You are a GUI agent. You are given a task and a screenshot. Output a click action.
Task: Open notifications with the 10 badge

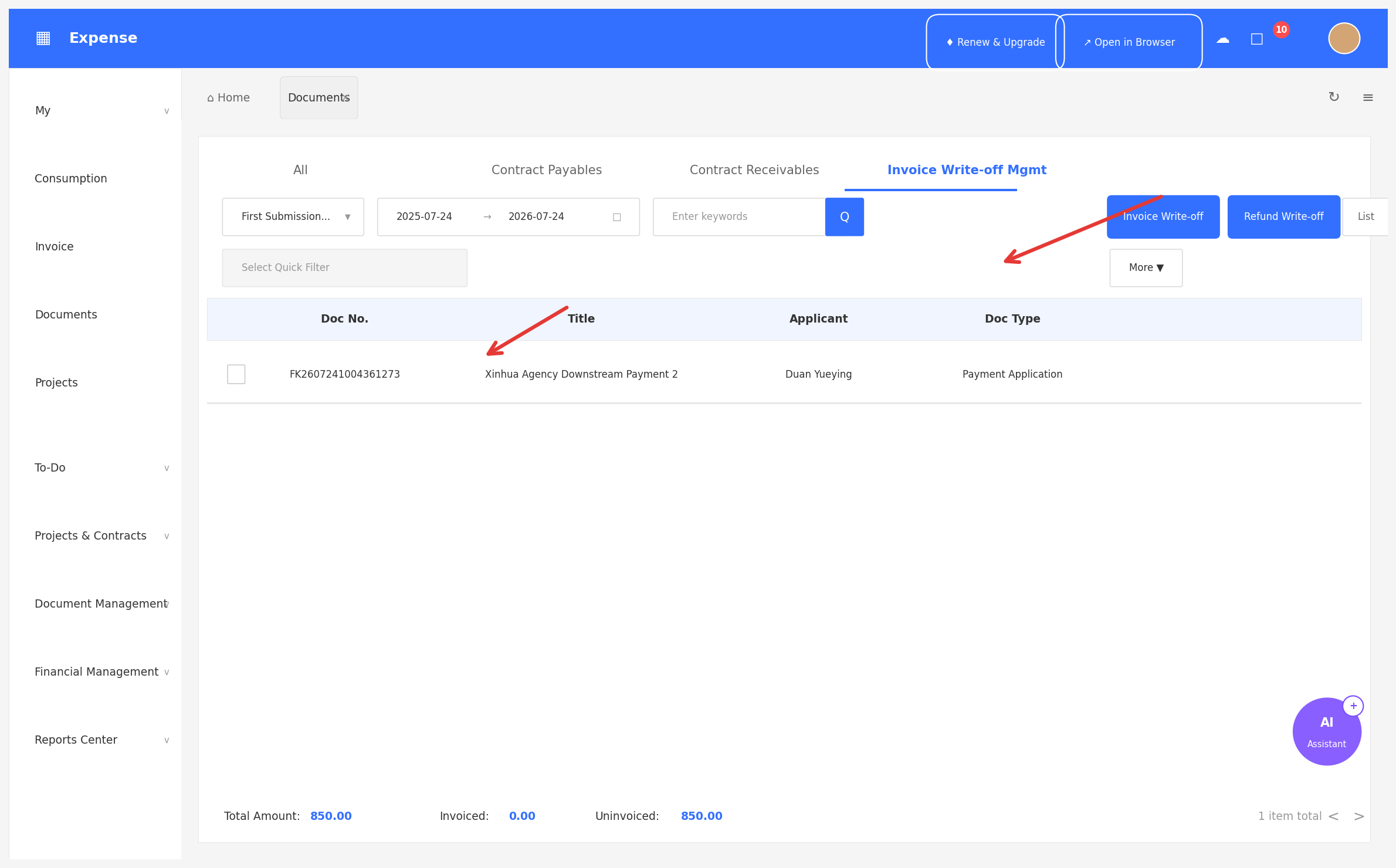(x=1256, y=39)
